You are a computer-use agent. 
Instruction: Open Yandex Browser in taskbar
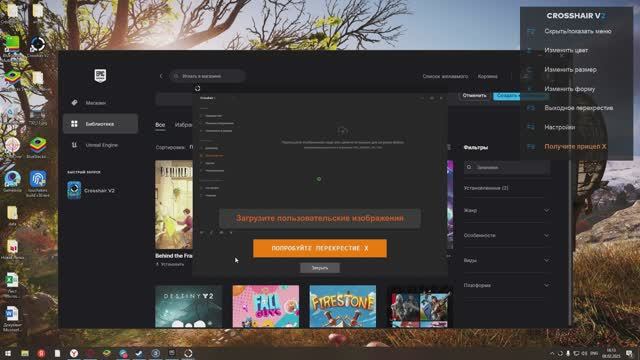point(73,353)
